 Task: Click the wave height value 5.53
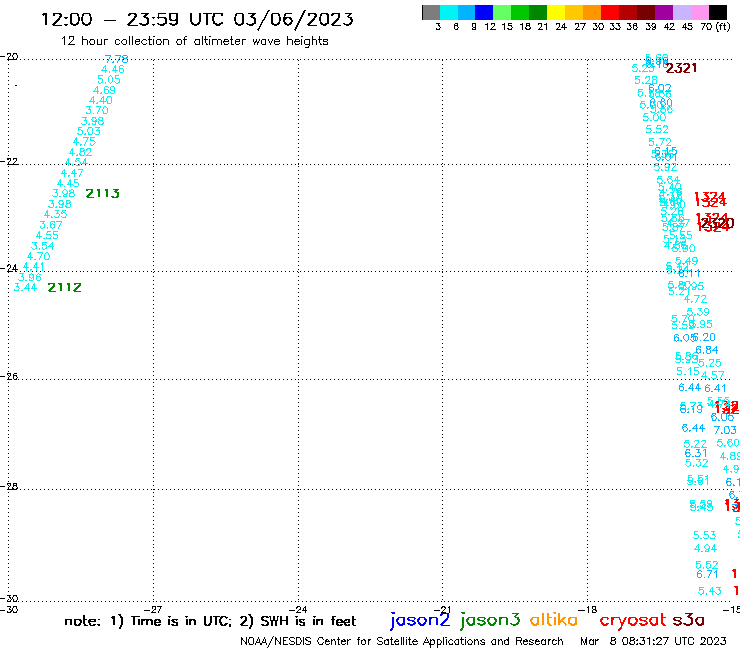pyautogui.click(x=705, y=536)
